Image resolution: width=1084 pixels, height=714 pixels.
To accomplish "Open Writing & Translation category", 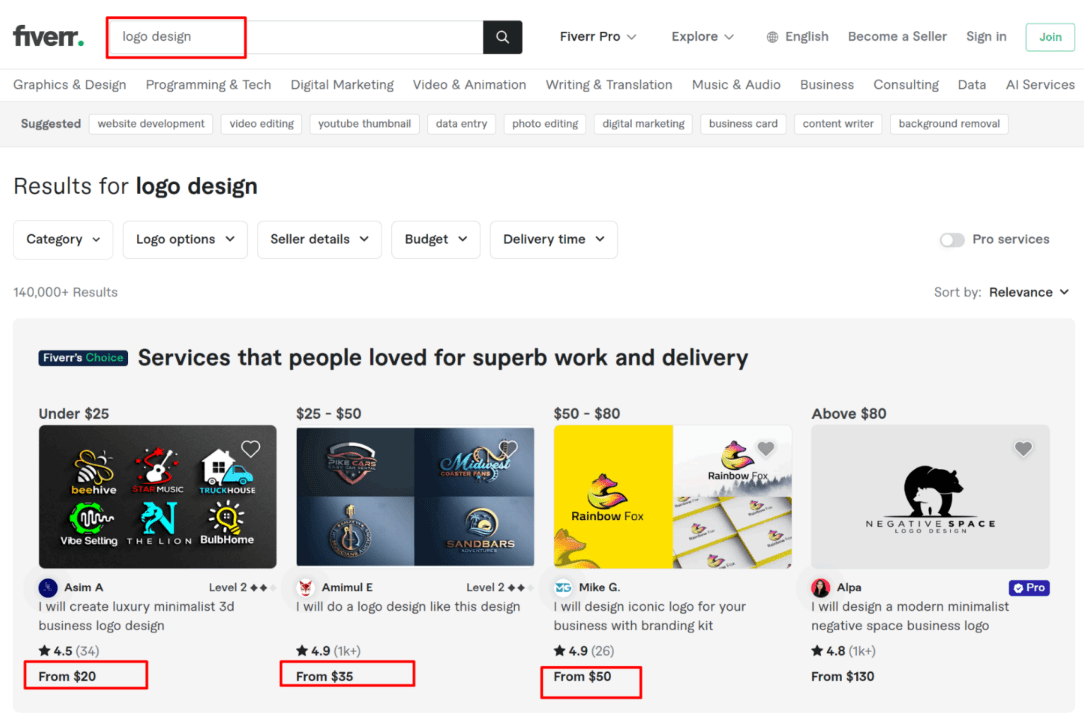I will [609, 85].
